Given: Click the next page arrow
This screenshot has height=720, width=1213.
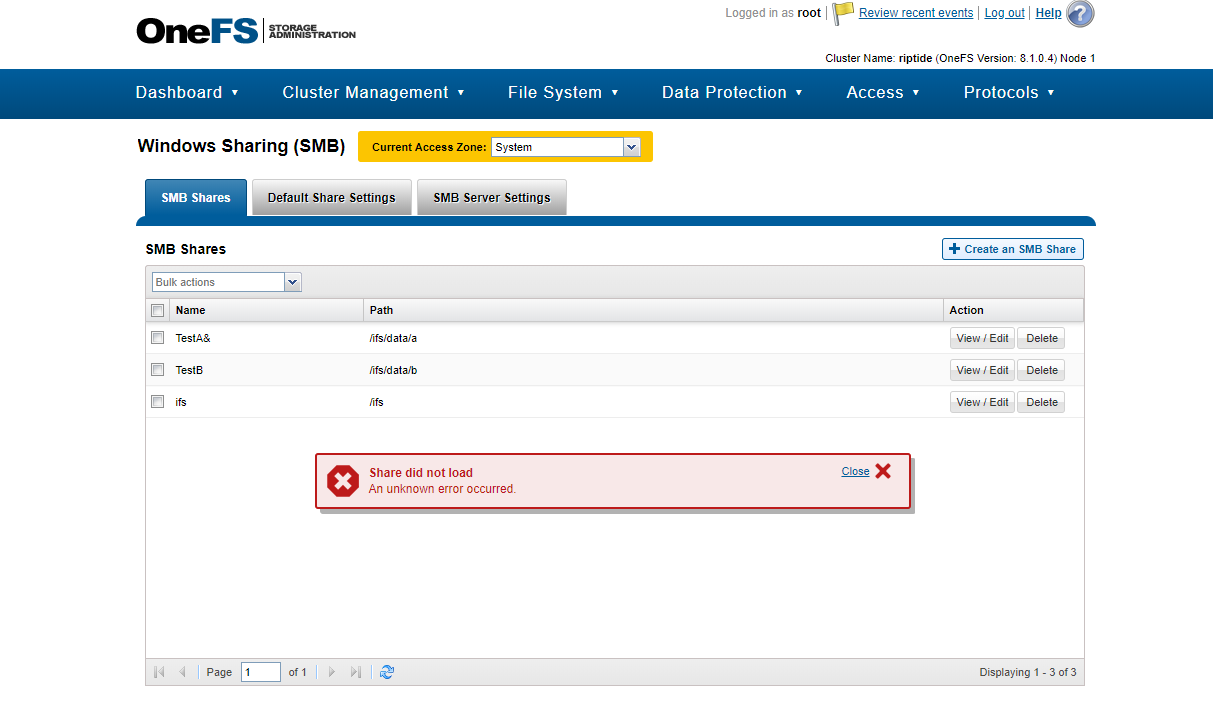Looking at the screenshot, I should 331,671.
